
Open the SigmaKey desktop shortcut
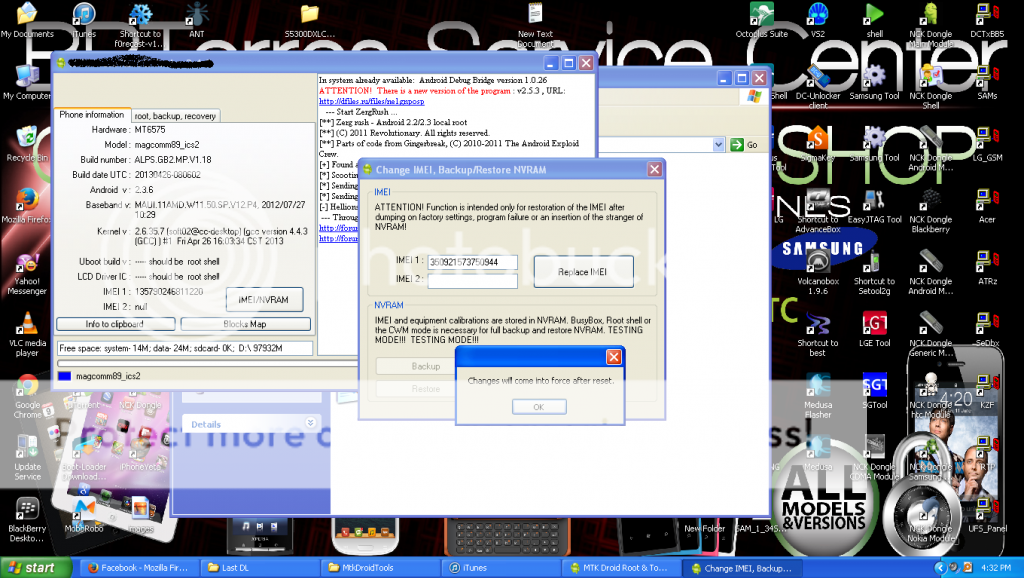[818, 138]
